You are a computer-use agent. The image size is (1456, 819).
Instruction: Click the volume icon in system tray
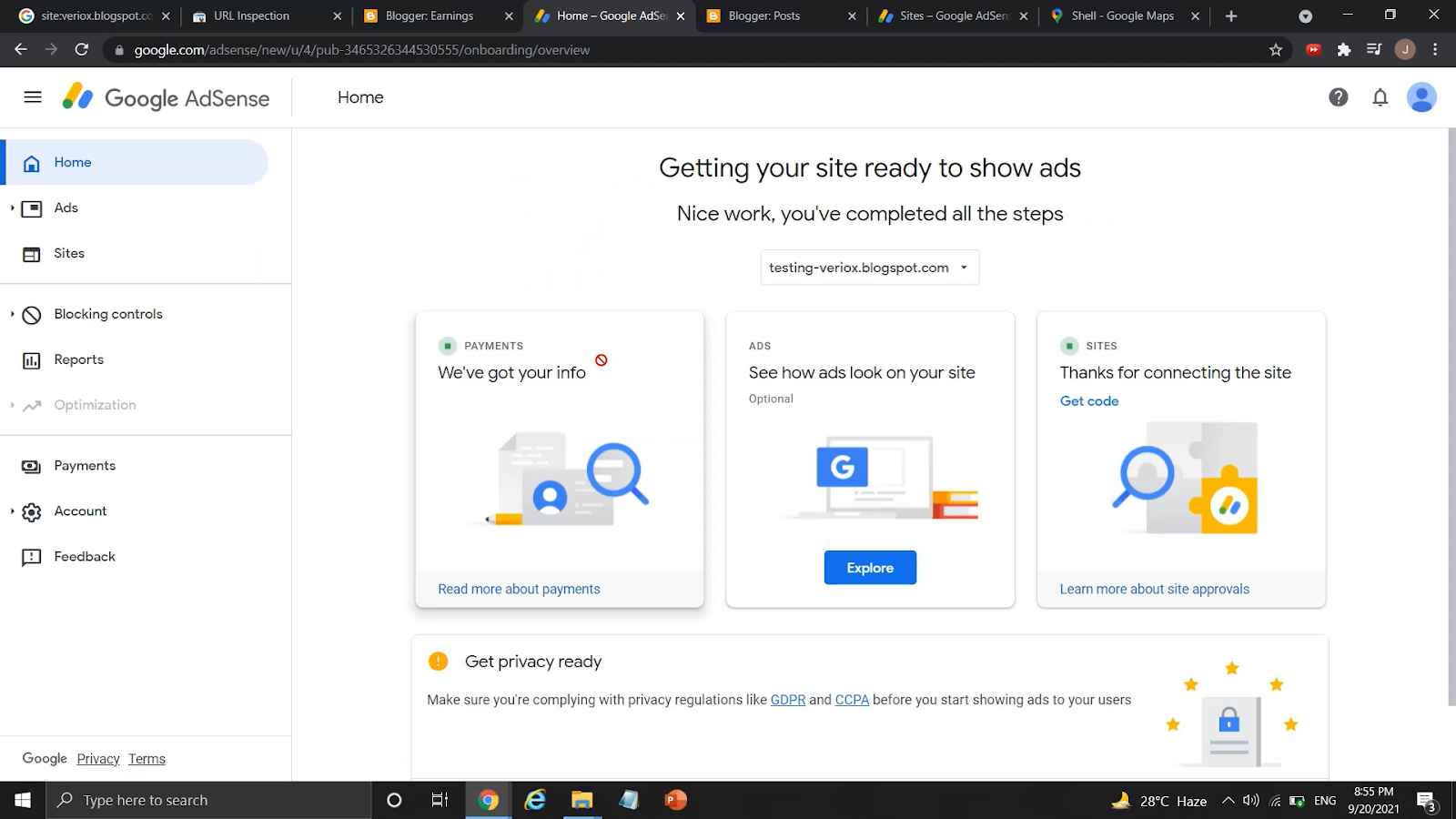click(x=1251, y=800)
